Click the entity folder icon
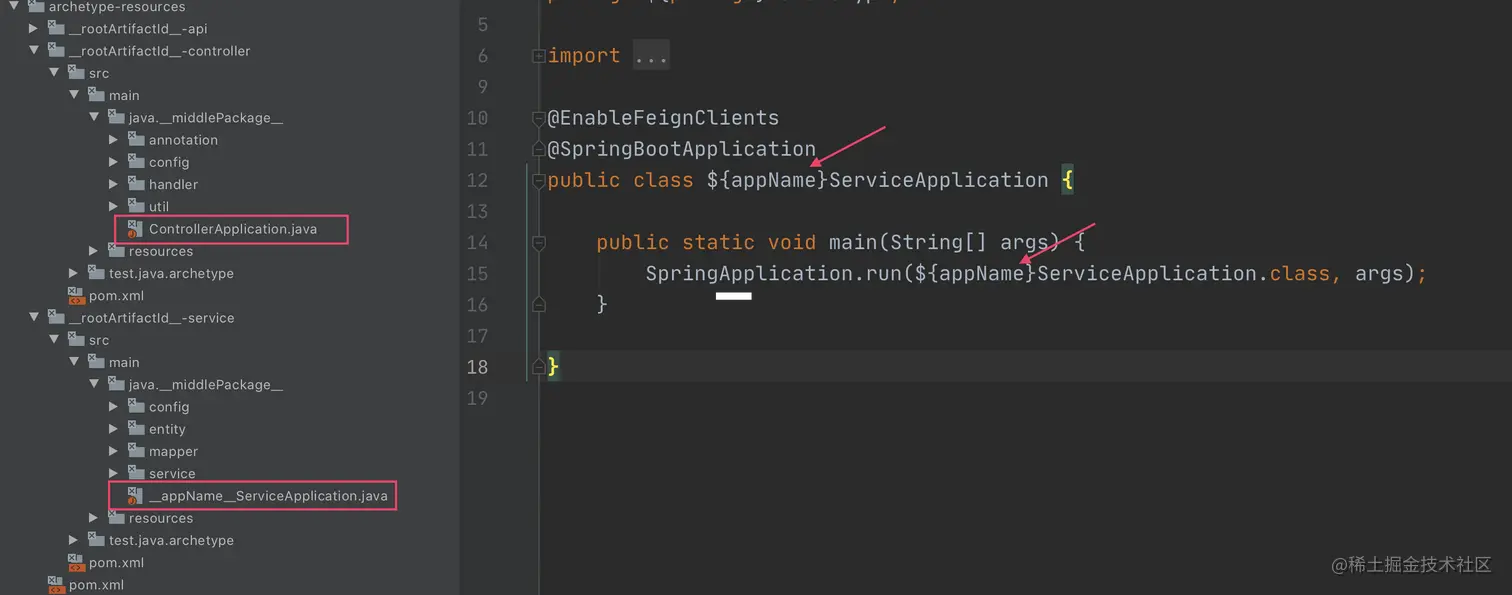 [x=136, y=428]
